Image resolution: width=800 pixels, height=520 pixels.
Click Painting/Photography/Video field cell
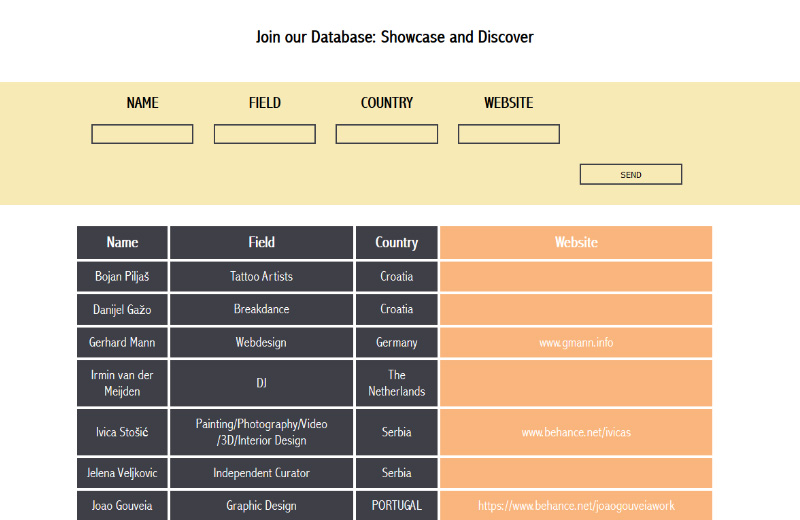[261, 432]
